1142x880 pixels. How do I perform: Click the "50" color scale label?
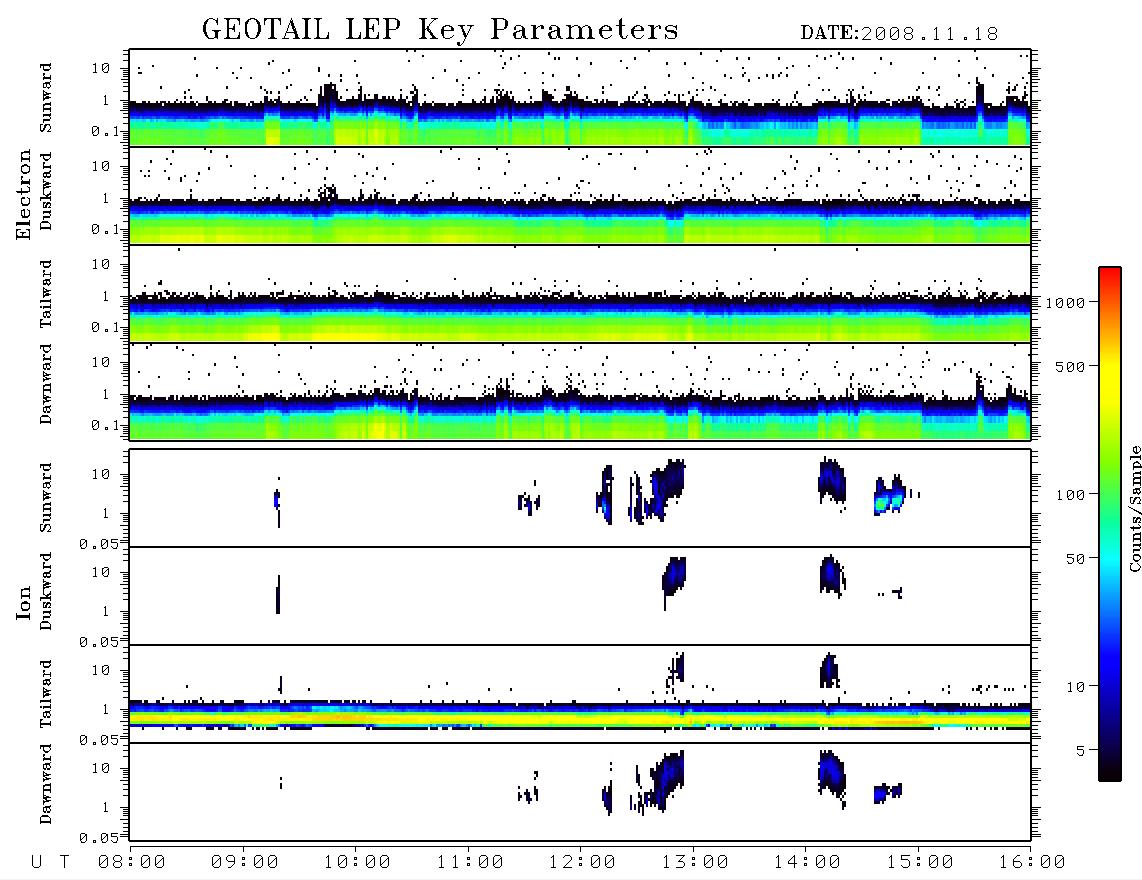pos(1076,559)
